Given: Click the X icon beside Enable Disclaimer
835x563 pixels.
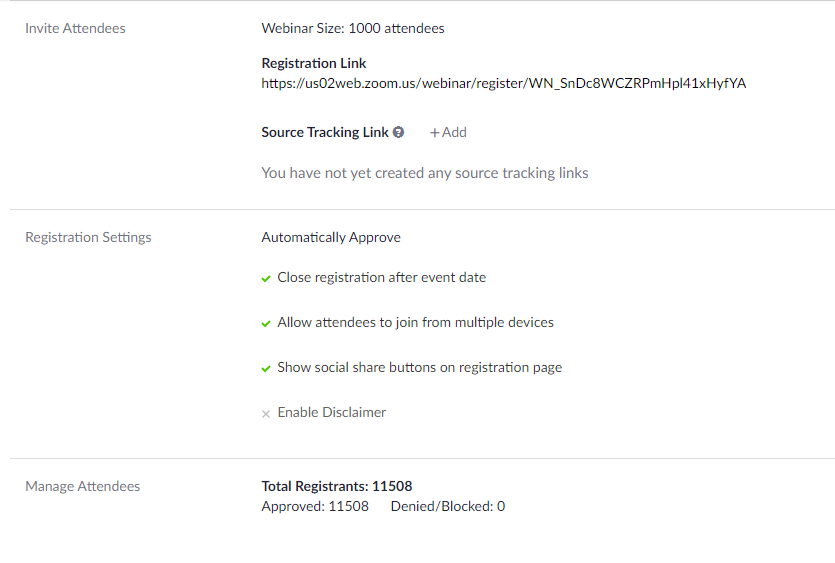Looking at the screenshot, I should pyautogui.click(x=266, y=414).
